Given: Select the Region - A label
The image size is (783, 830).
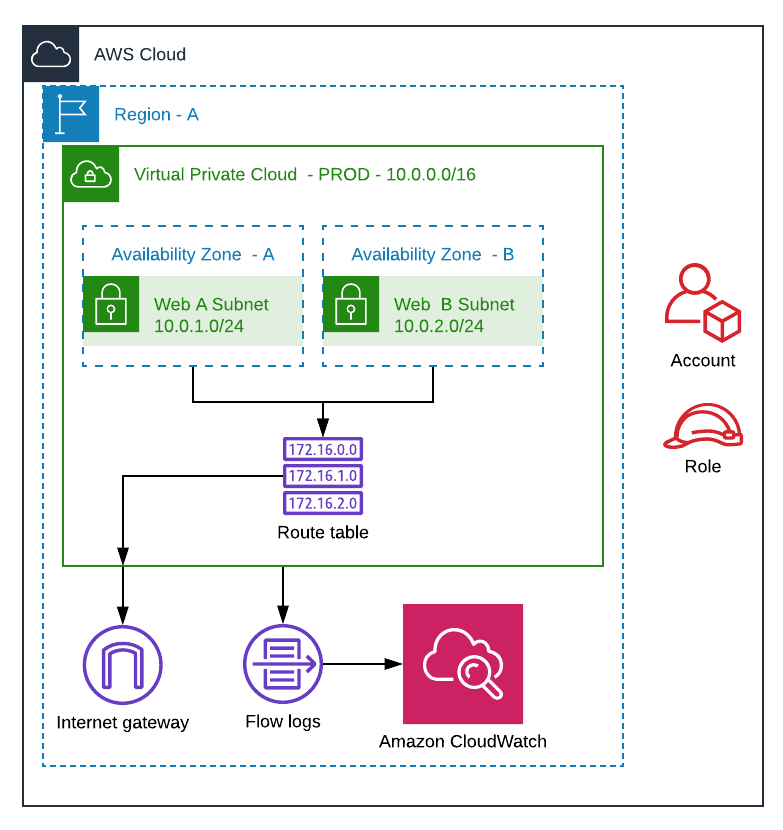Looking at the screenshot, I should coord(156,114).
